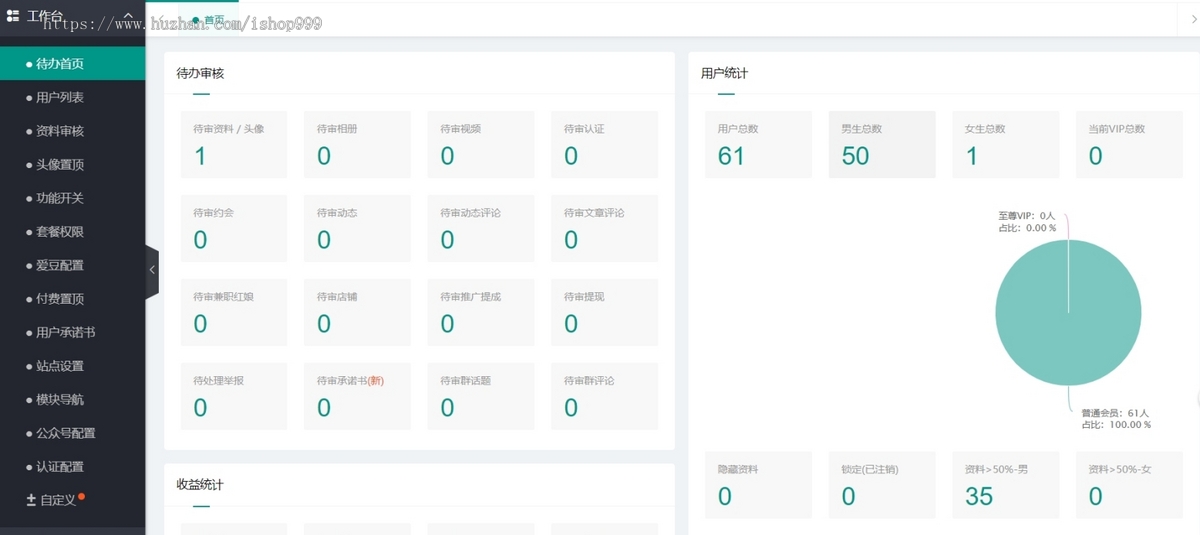The width and height of the screenshot is (1200, 535).
Task: Open 套餐权限 menu item
Action: coord(72,232)
